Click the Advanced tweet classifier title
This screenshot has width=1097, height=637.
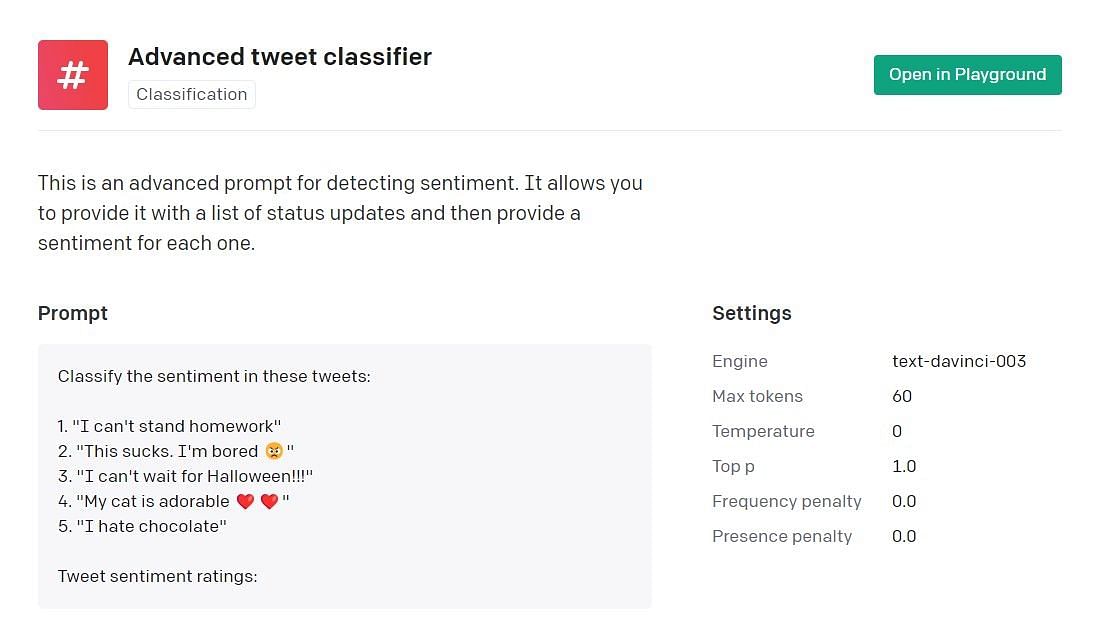pos(280,57)
